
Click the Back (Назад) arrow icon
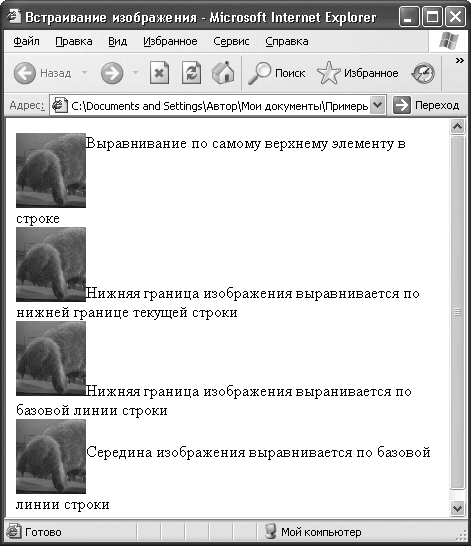pyautogui.click(x=25, y=73)
